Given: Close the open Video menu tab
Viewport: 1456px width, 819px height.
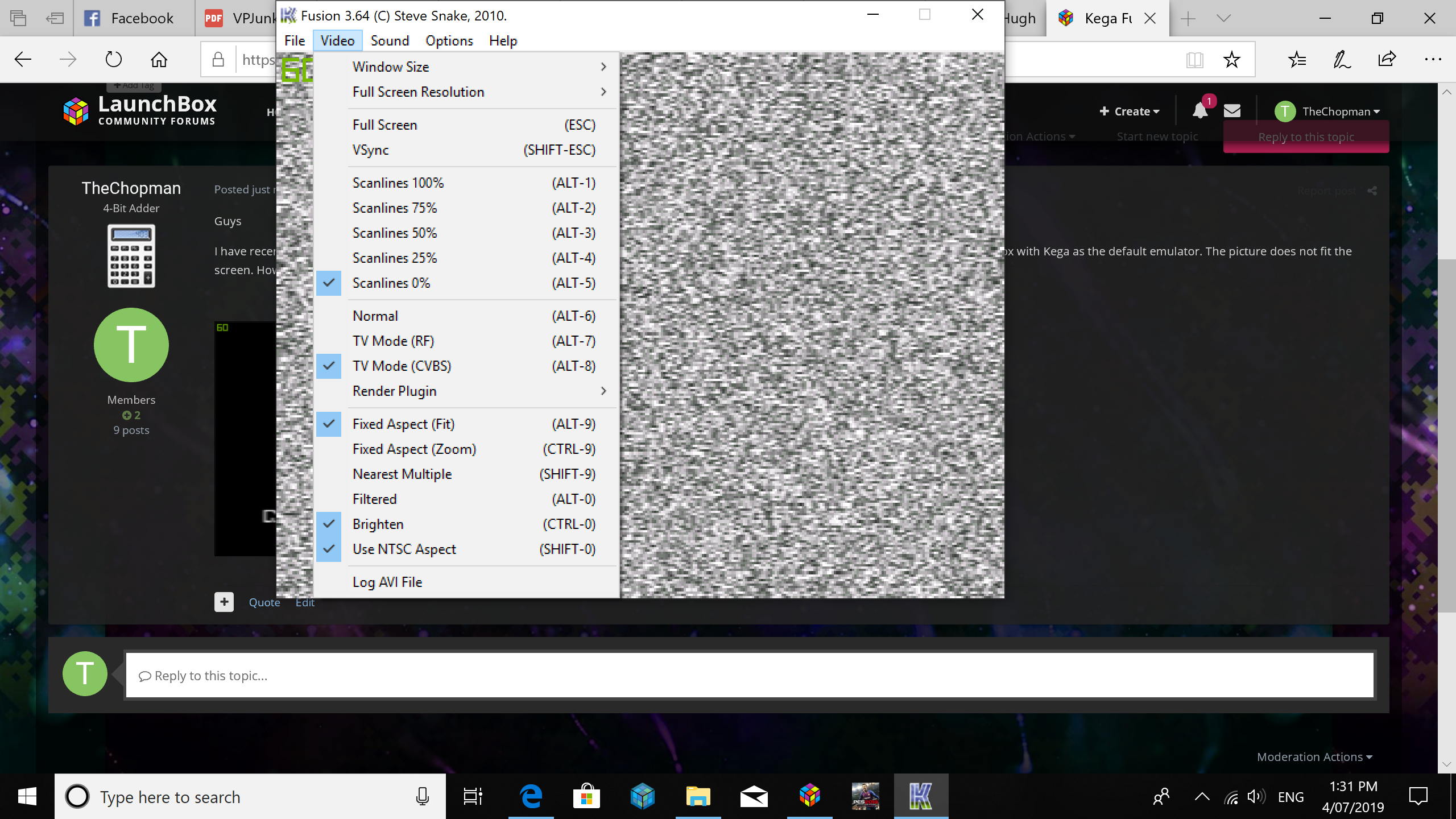Looking at the screenshot, I should (337, 40).
